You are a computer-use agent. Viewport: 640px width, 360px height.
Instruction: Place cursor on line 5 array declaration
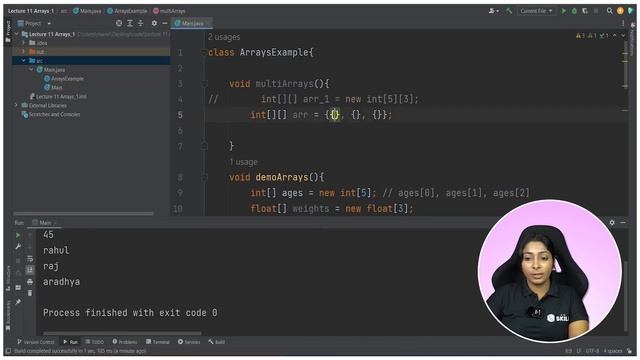click(321, 115)
